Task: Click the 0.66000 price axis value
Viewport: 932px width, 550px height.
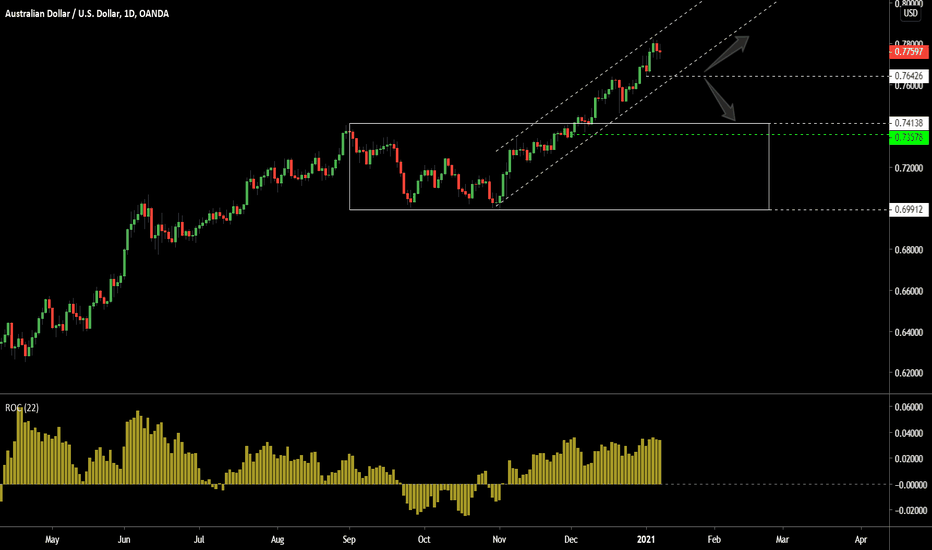Action: [x=909, y=291]
